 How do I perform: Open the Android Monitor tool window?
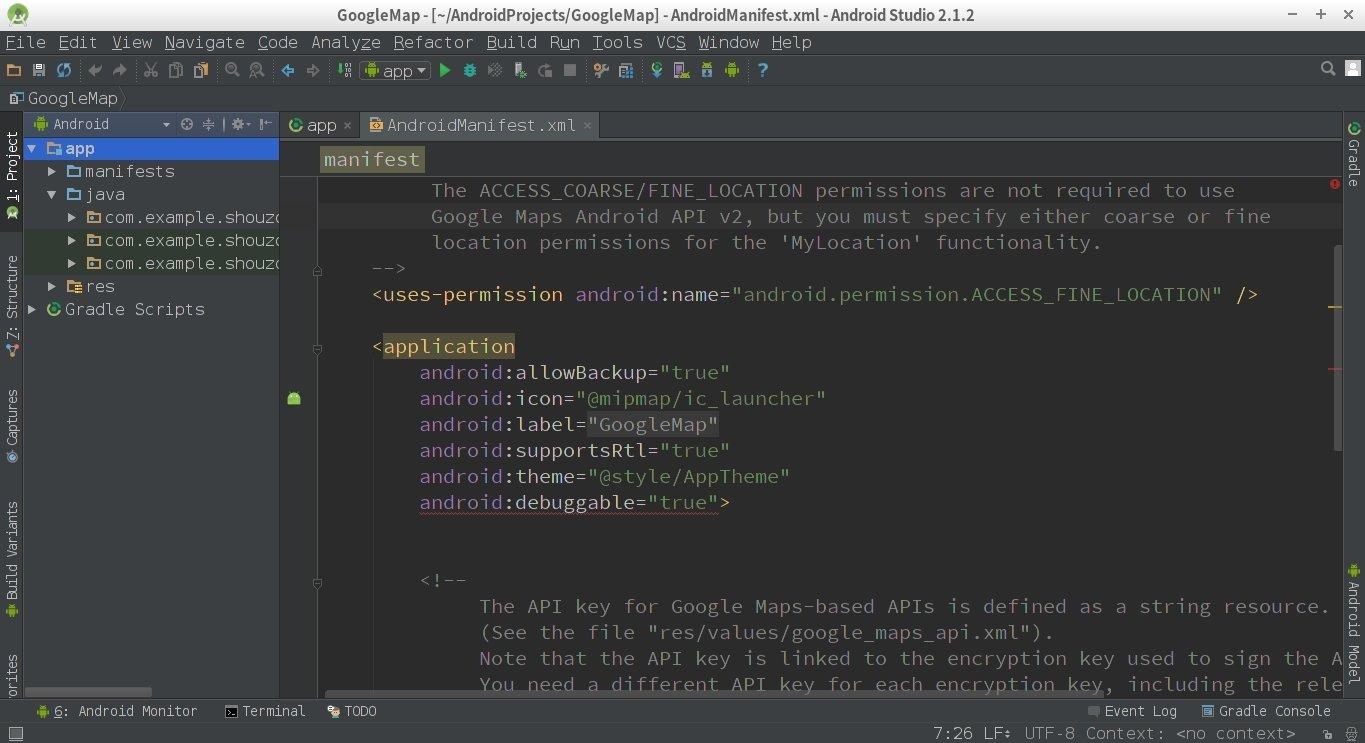[x=117, y=711]
